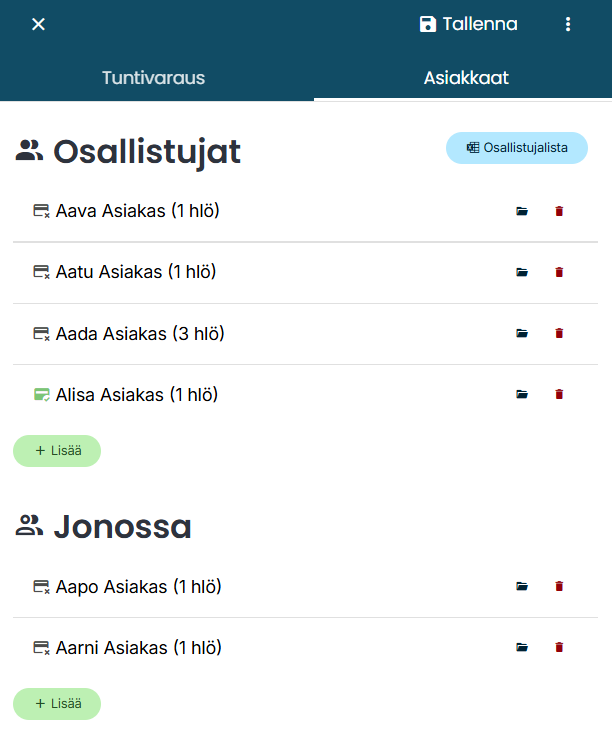Switch to the Tuntivaraus tab
This screenshot has width=612, height=737.
(x=153, y=78)
